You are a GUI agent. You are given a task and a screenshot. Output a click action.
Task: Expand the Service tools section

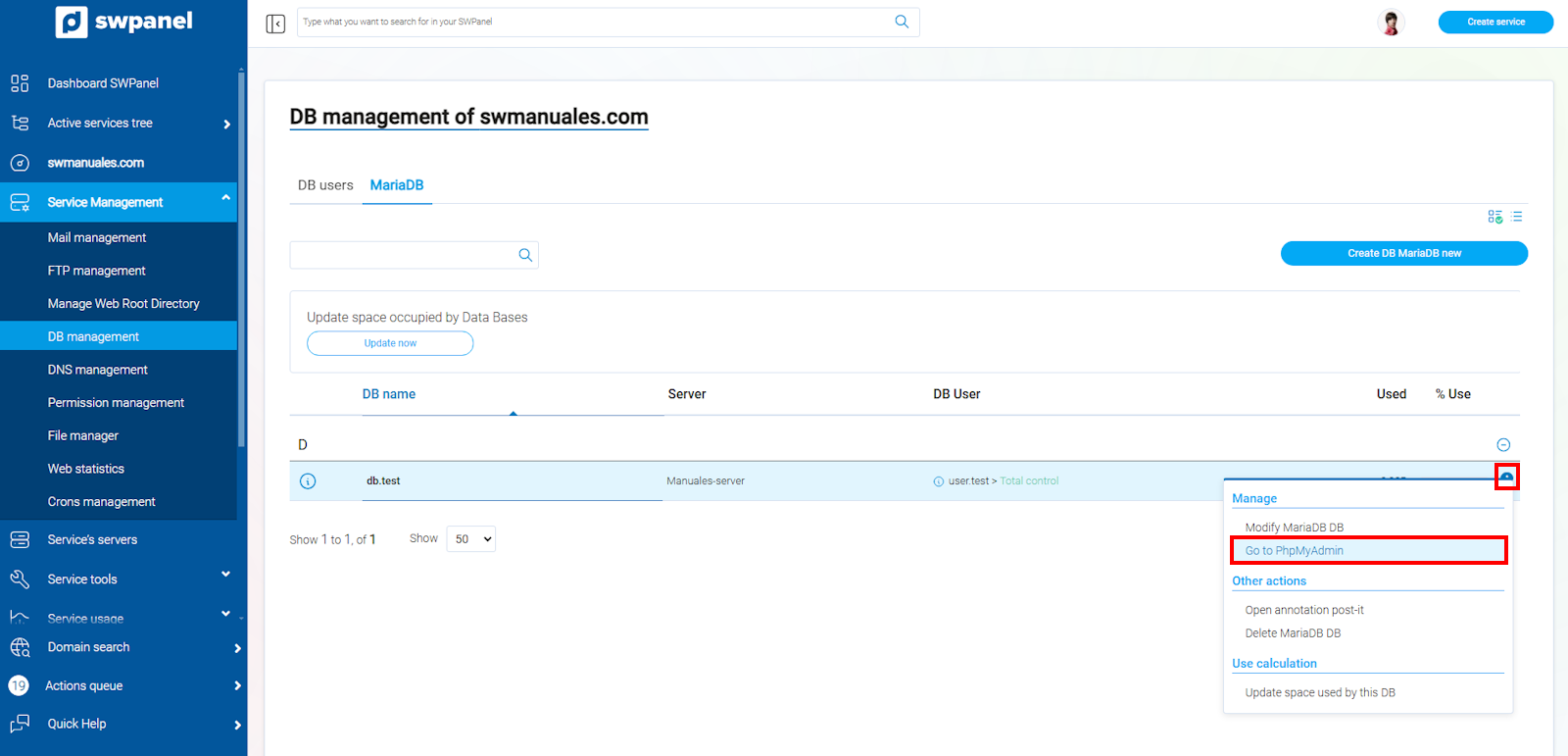[226, 575]
